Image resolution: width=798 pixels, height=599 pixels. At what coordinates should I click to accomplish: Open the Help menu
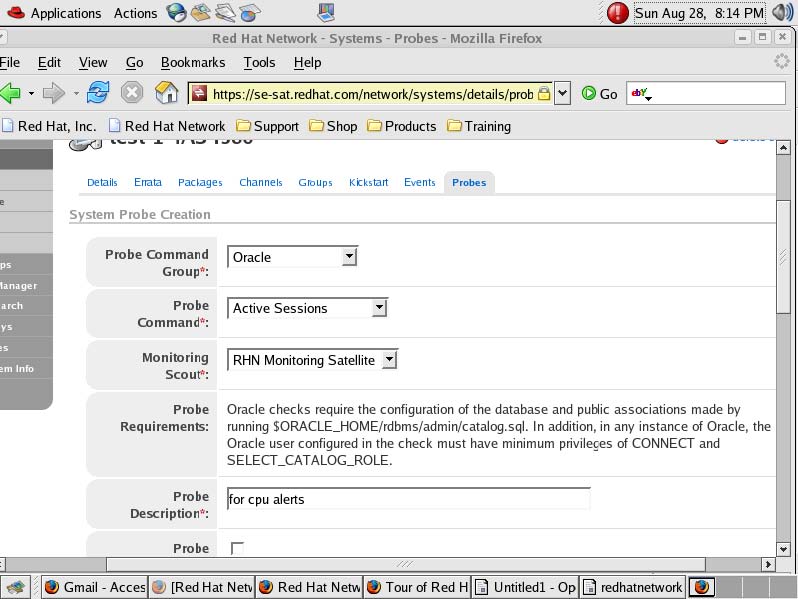pyautogui.click(x=307, y=62)
